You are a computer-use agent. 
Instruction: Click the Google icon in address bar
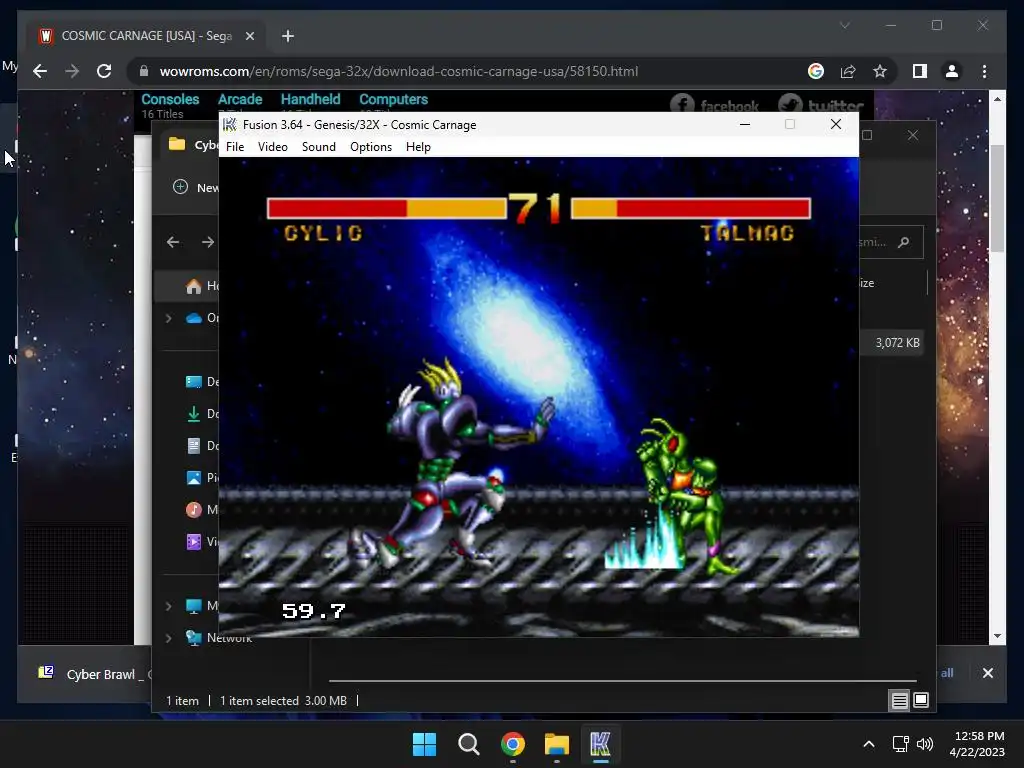816,71
